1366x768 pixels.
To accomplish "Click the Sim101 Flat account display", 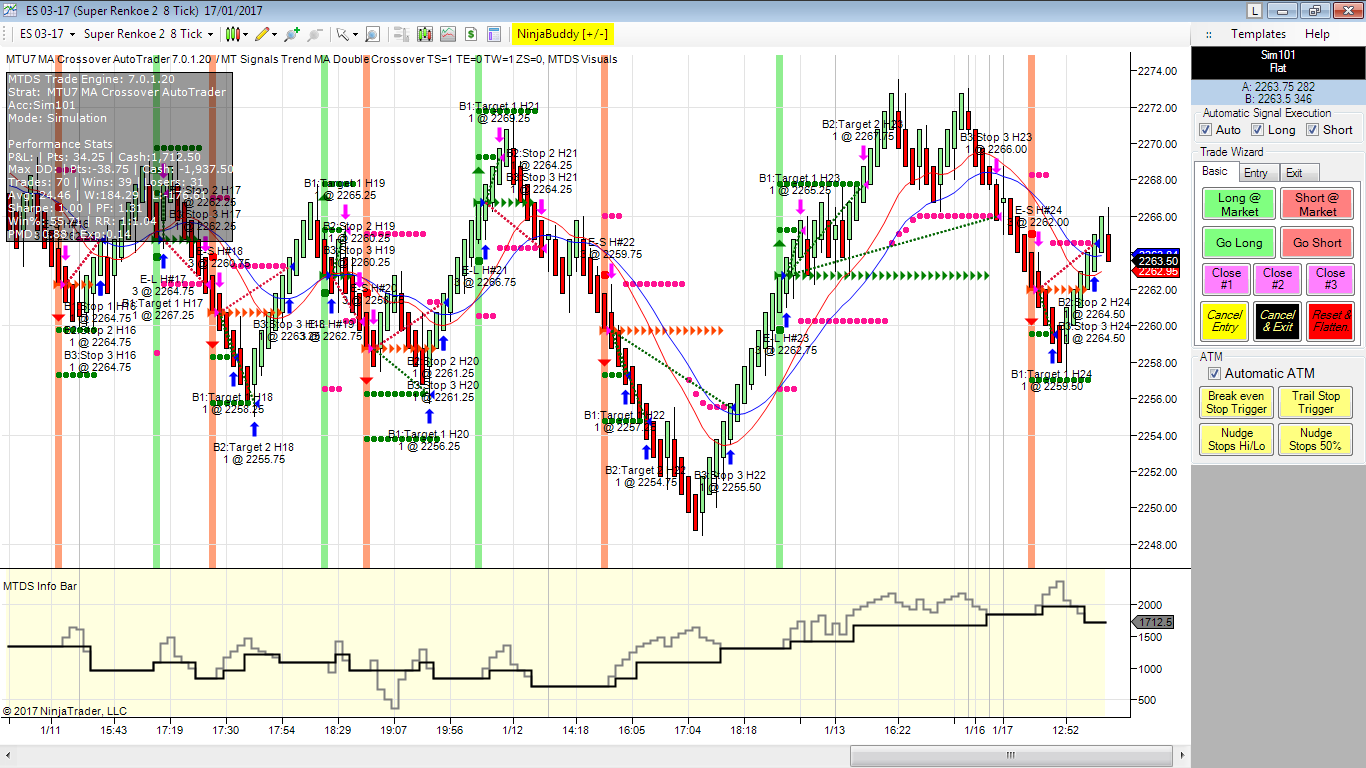I will pyautogui.click(x=1278, y=61).
